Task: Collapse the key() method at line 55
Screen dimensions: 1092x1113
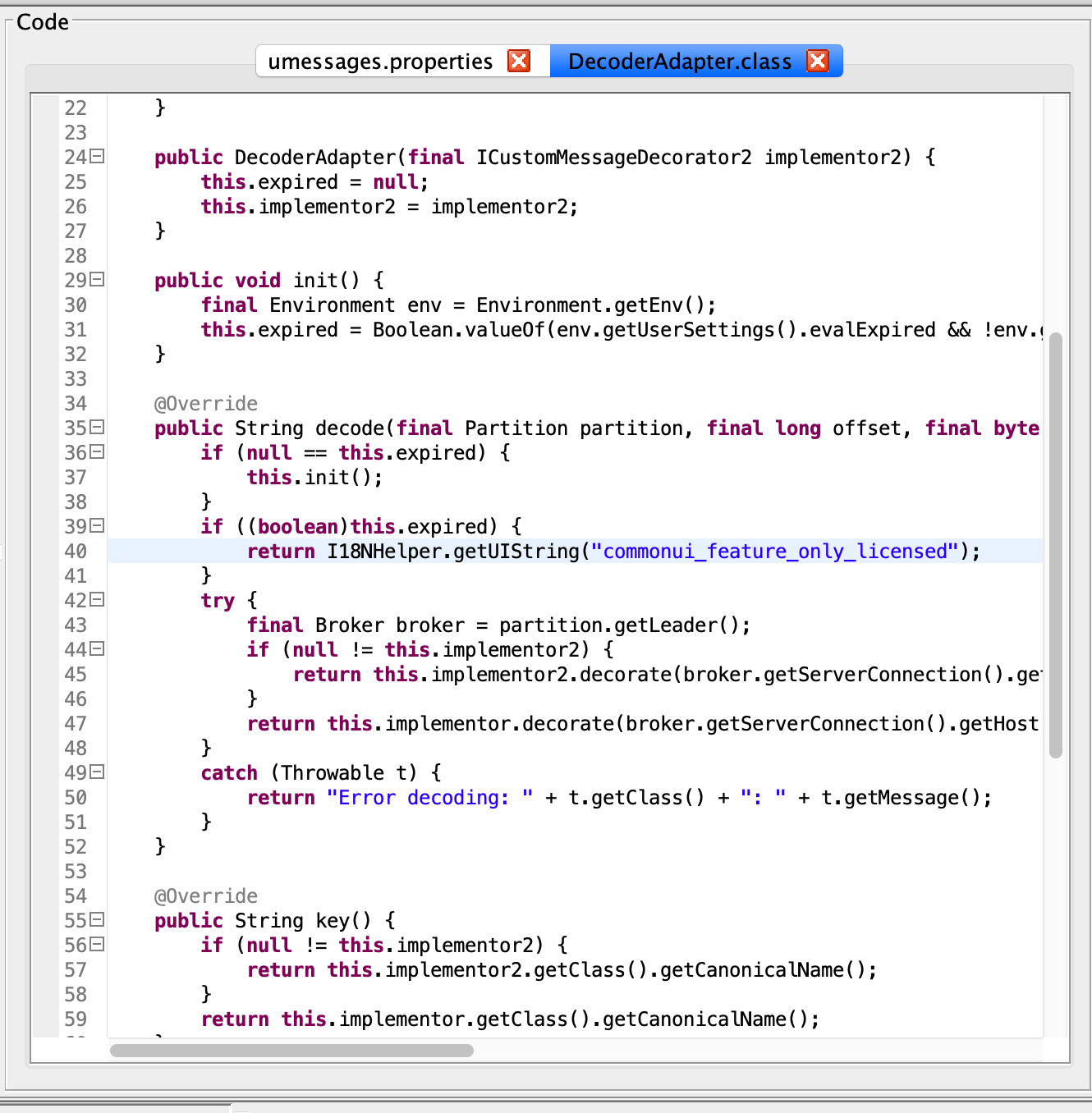Action: (x=98, y=920)
